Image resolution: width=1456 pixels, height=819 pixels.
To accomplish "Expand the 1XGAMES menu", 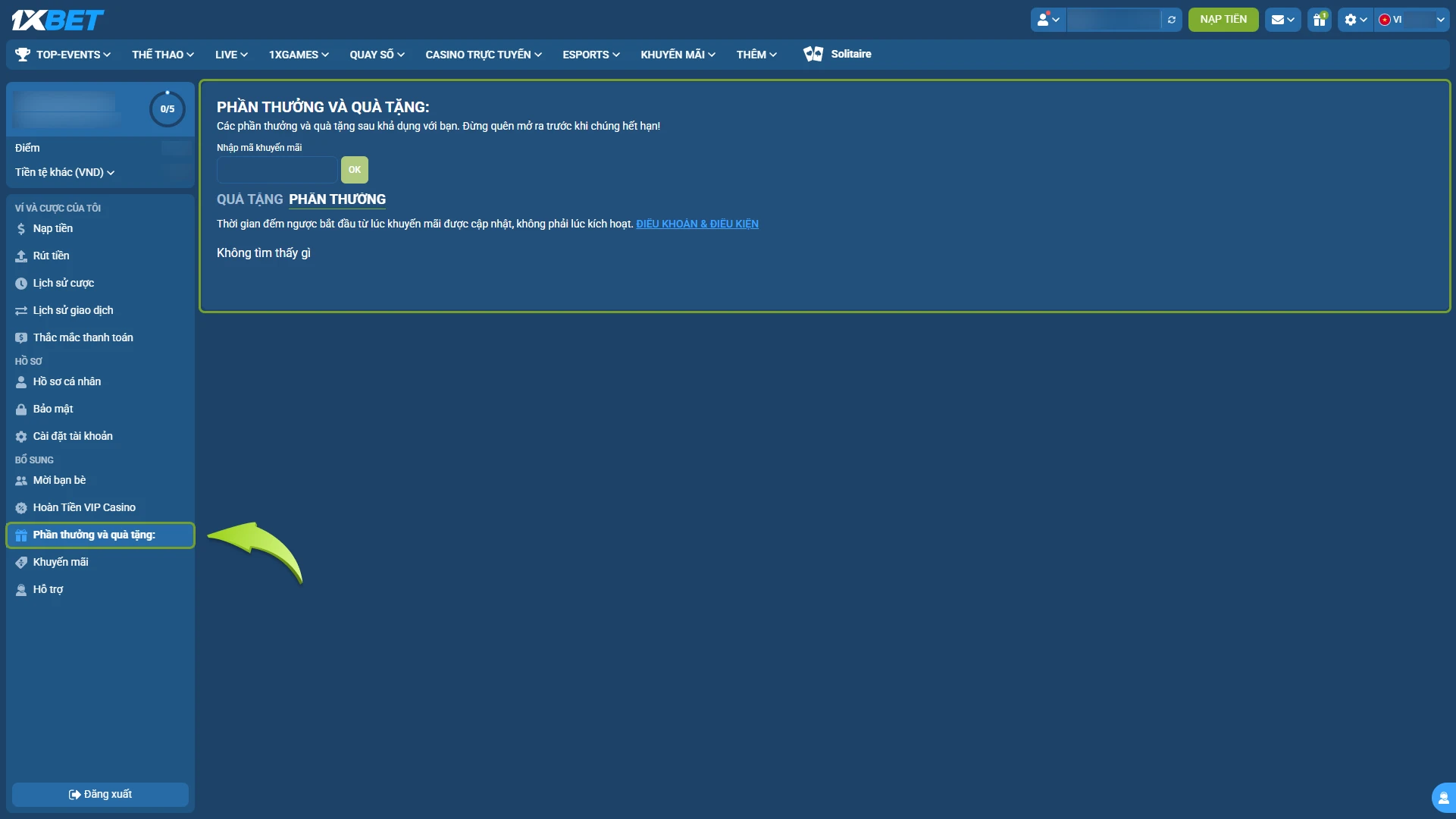I will tap(299, 55).
